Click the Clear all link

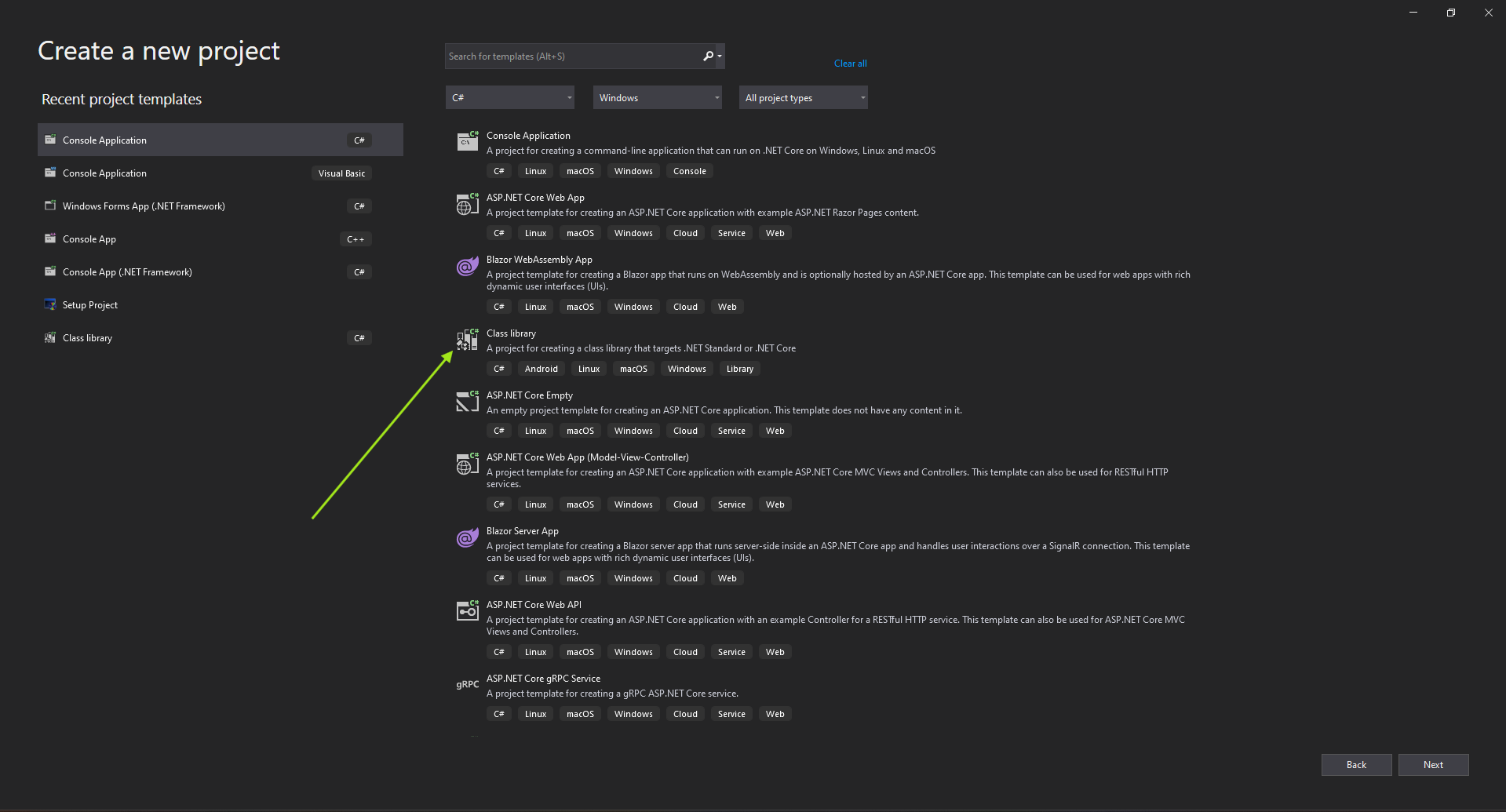coord(851,64)
